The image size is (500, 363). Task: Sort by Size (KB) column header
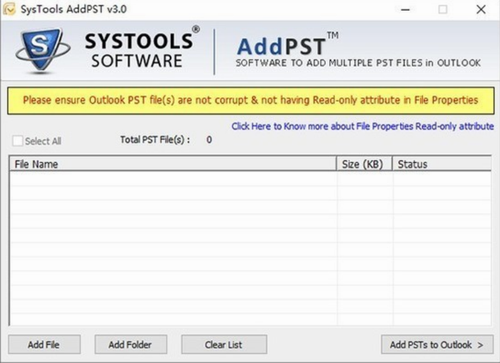[x=364, y=164]
